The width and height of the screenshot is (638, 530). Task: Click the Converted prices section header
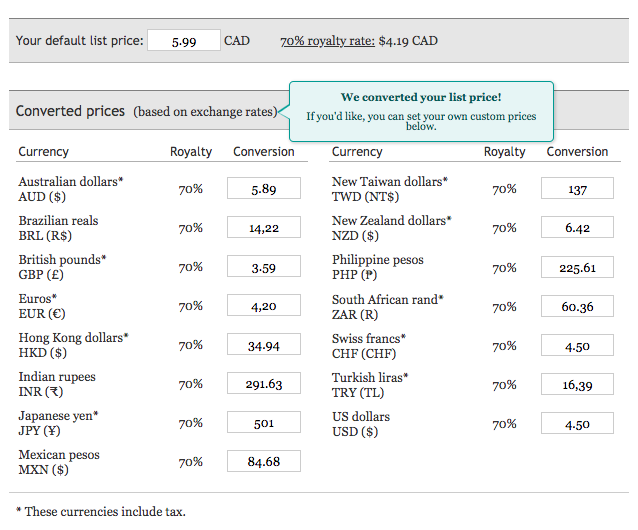coord(70,111)
